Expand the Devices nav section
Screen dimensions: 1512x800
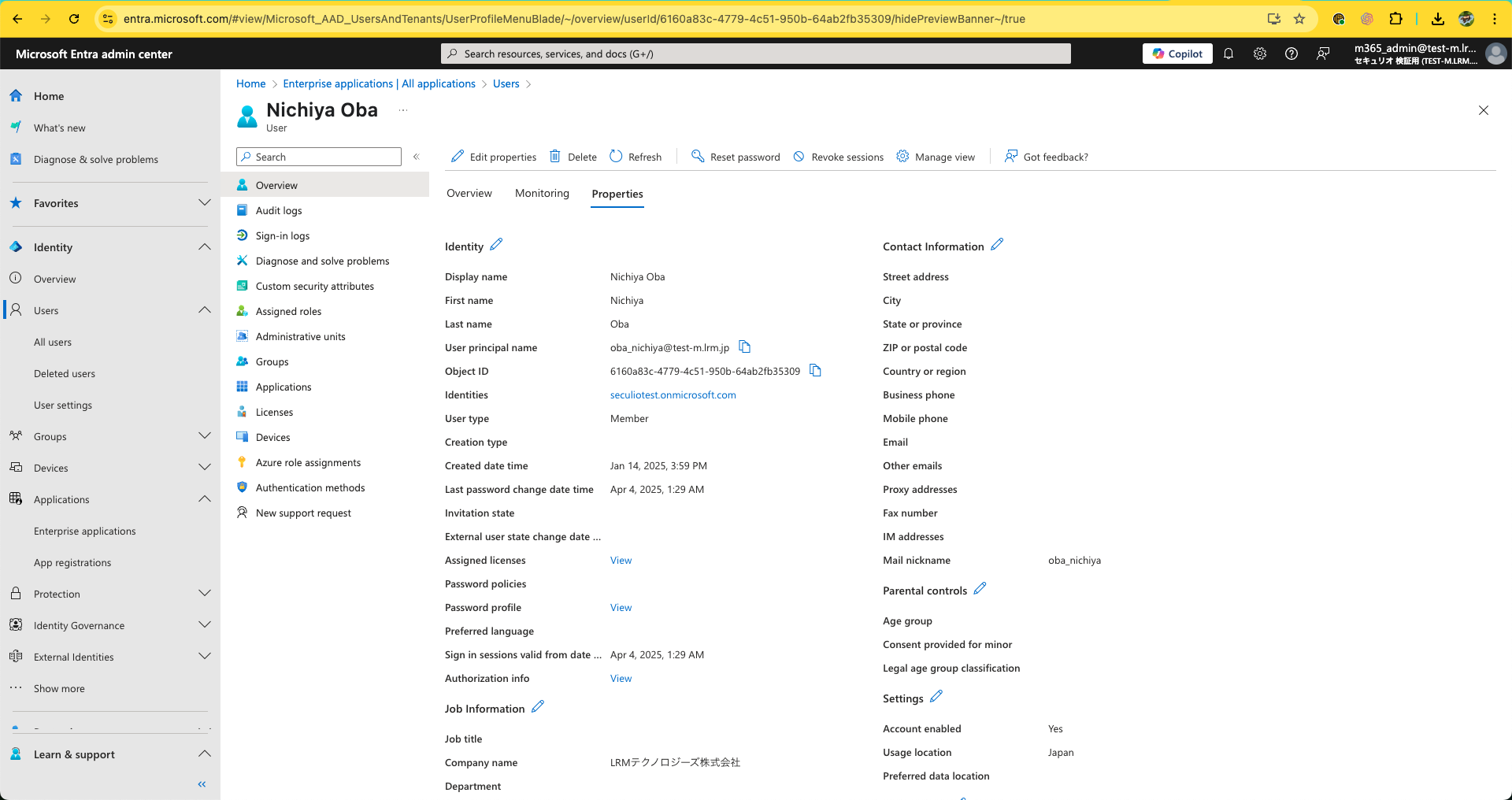click(x=205, y=468)
